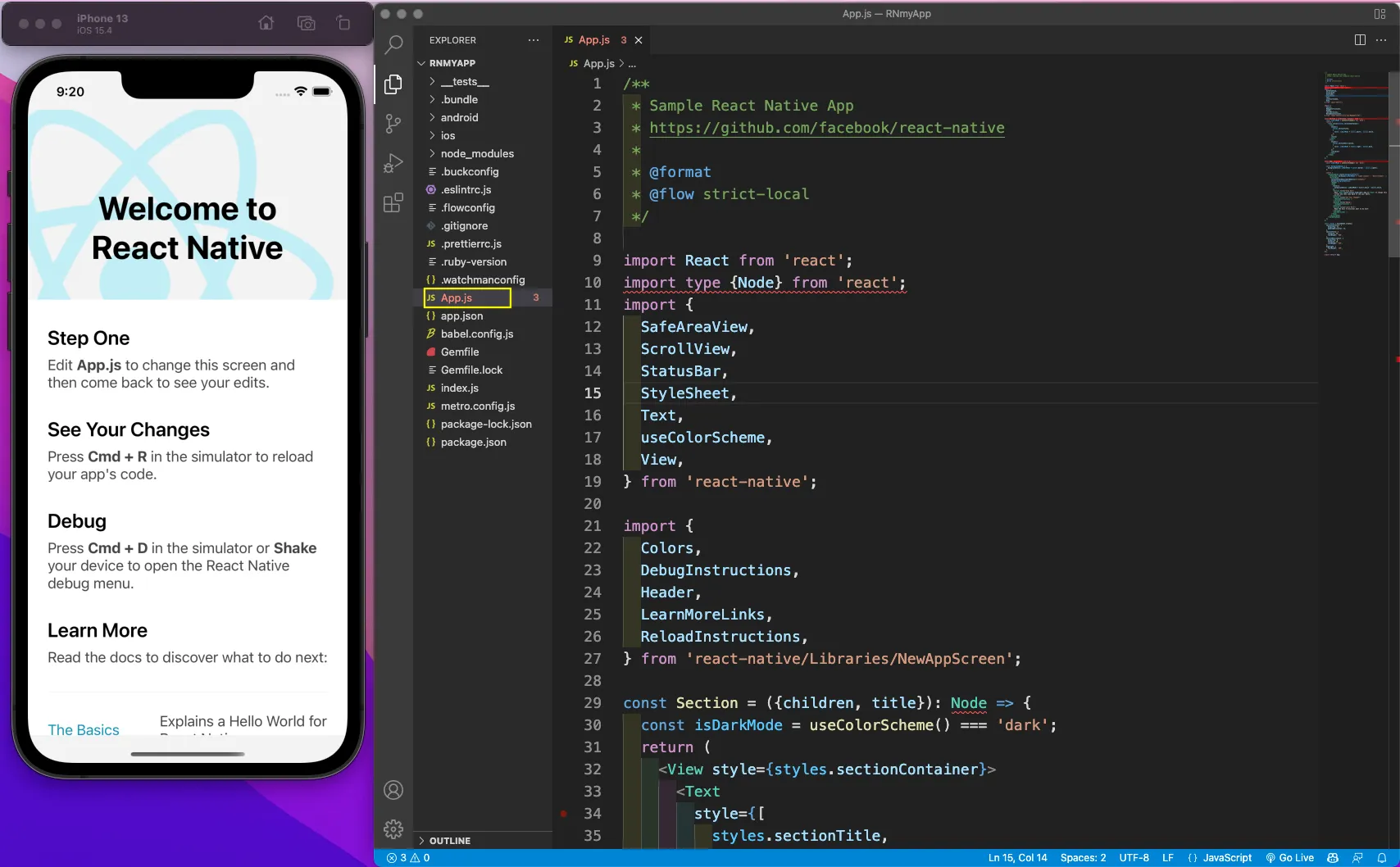Click line number 21 in gutter
Viewport: 1400px width, 867px height.
click(x=593, y=526)
